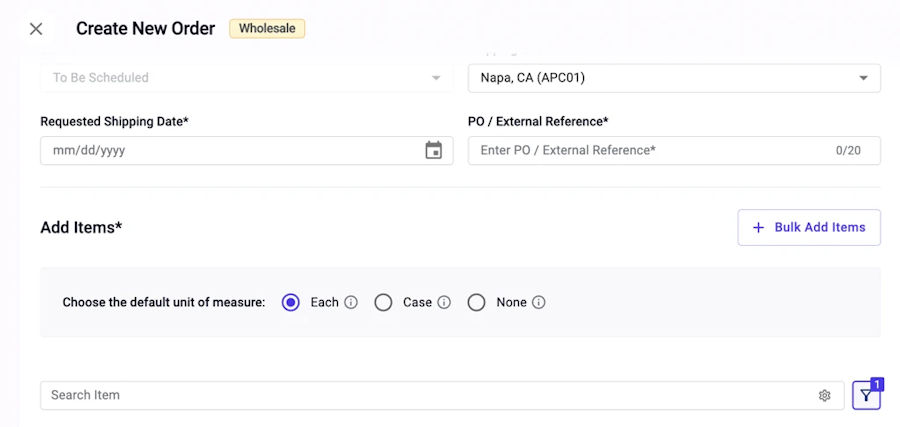Click the filter count badge showing 1
Image resolution: width=900 pixels, height=427 pixels.
(877, 384)
